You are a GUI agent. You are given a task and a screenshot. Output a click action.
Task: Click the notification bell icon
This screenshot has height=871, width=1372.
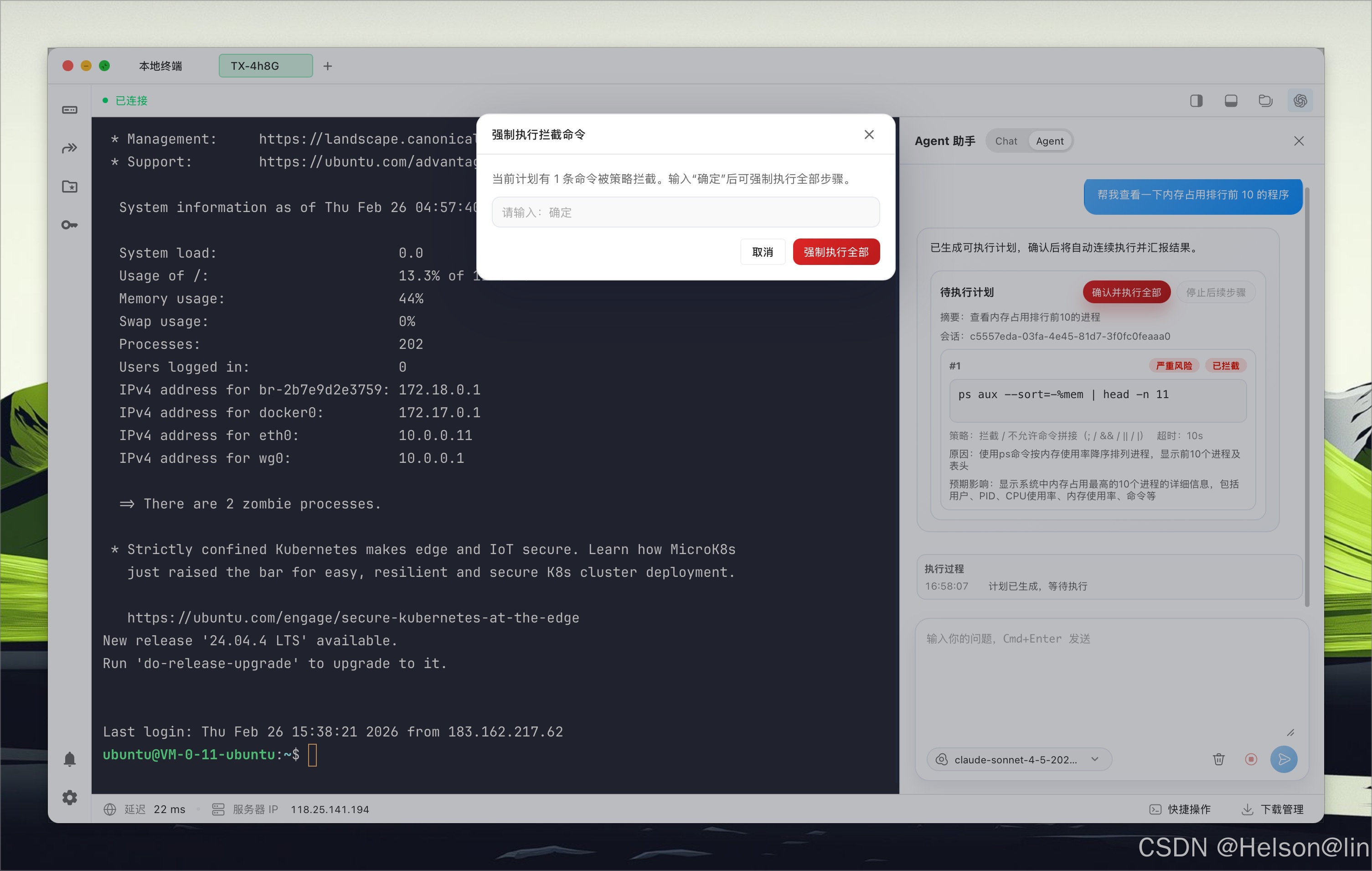click(69, 759)
